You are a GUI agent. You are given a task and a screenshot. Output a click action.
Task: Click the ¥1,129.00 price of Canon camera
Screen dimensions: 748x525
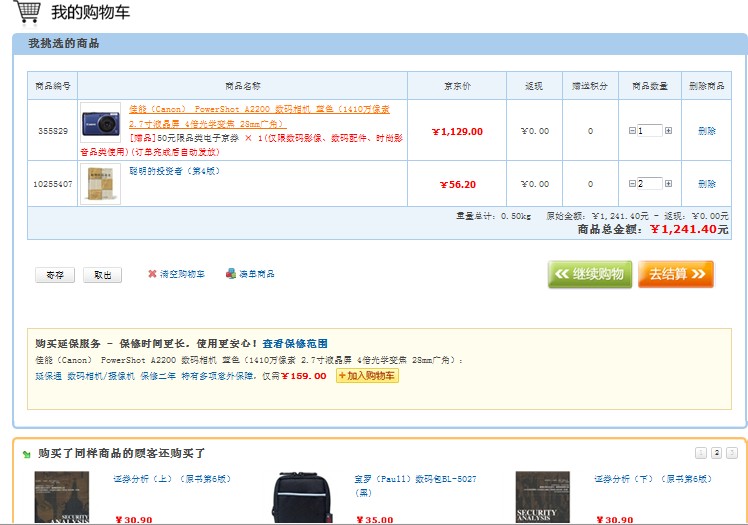[x=457, y=132]
